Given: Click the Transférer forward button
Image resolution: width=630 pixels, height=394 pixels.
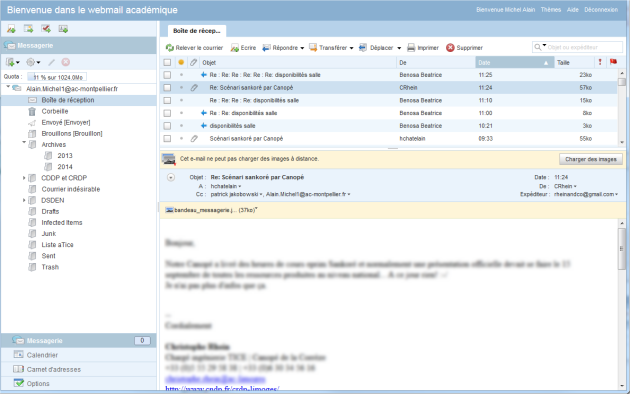Looking at the screenshot, I should pyautogui.click(x=328, y=48).
